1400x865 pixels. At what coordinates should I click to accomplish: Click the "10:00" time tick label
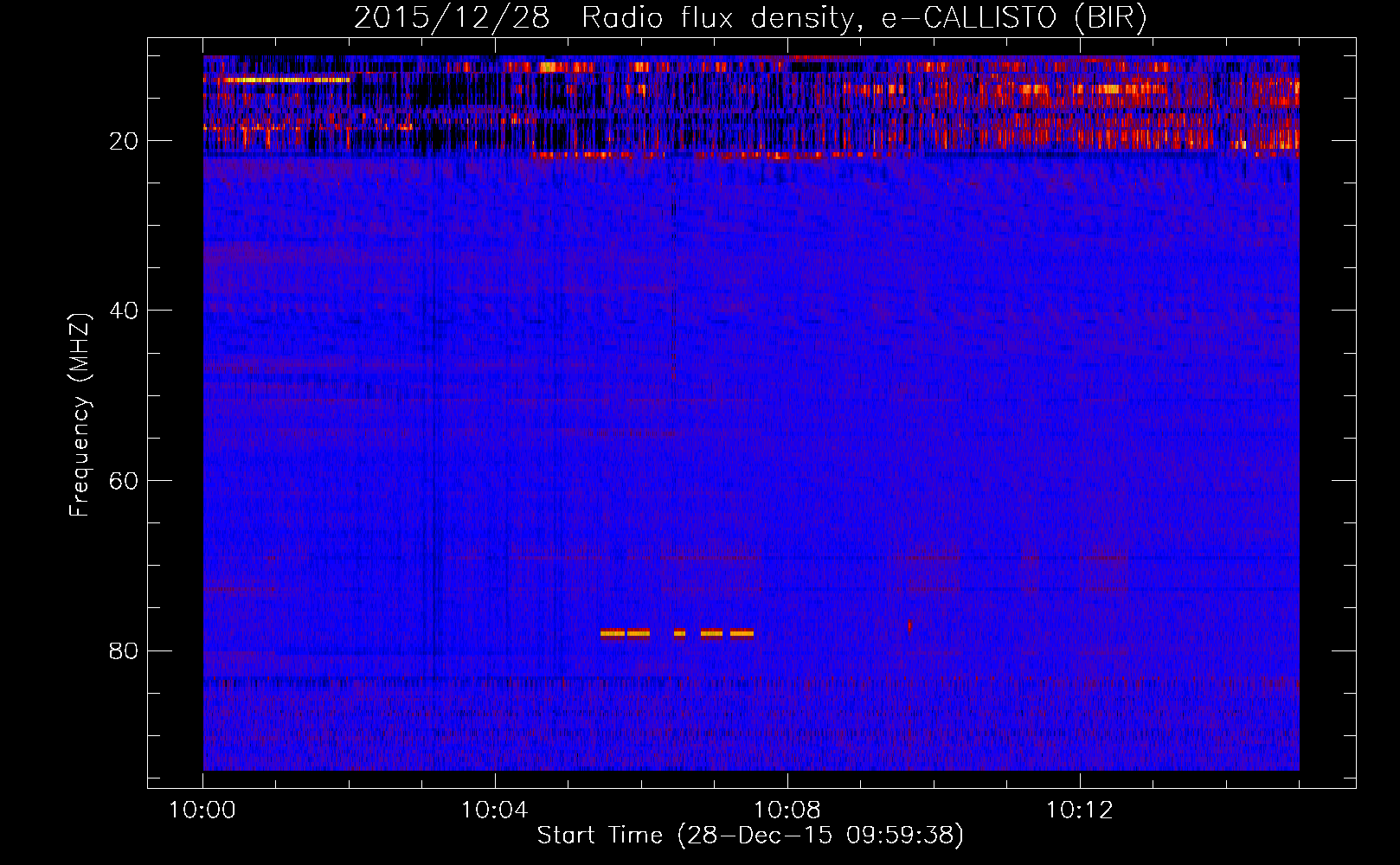[202, 811]
